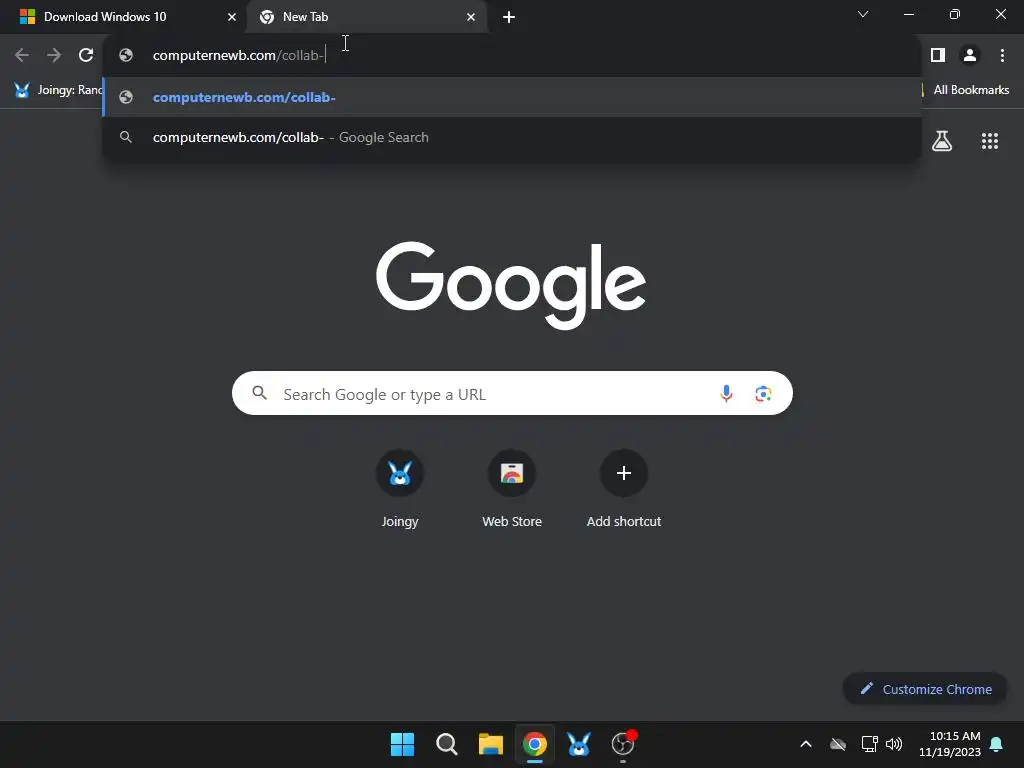This screenshot has height=768, width=1024.
Task: Open Windows taskbar search
Action: click(x=447, y=744)
